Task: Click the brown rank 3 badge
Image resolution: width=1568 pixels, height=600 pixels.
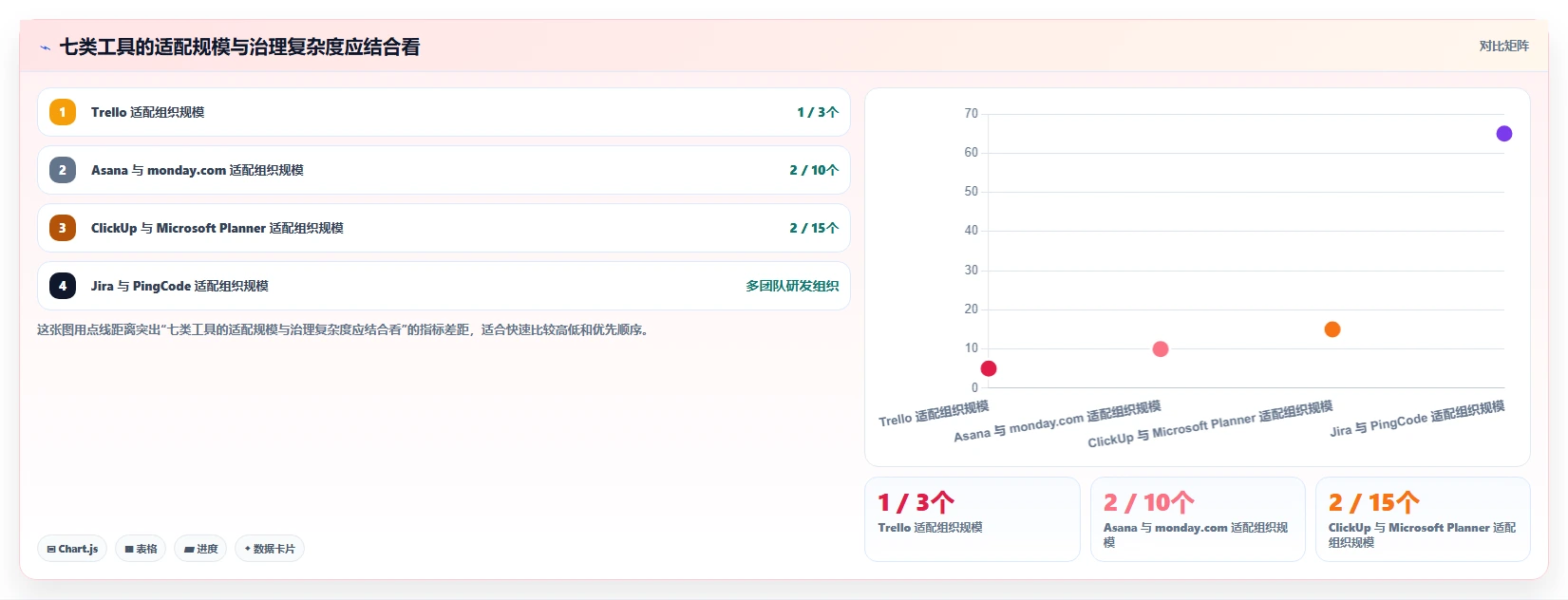Action: click(63, 228)
